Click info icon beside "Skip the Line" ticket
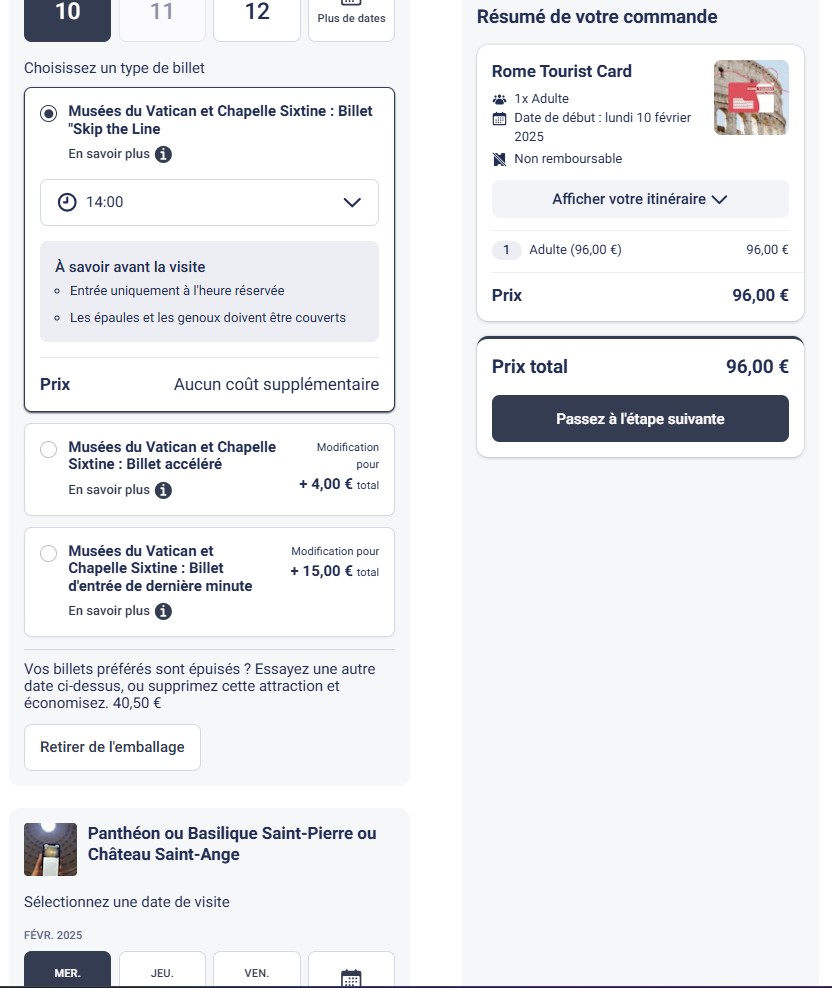Image resolution: width=832 pixels, height=988 pixels. [x=164, y=155]
